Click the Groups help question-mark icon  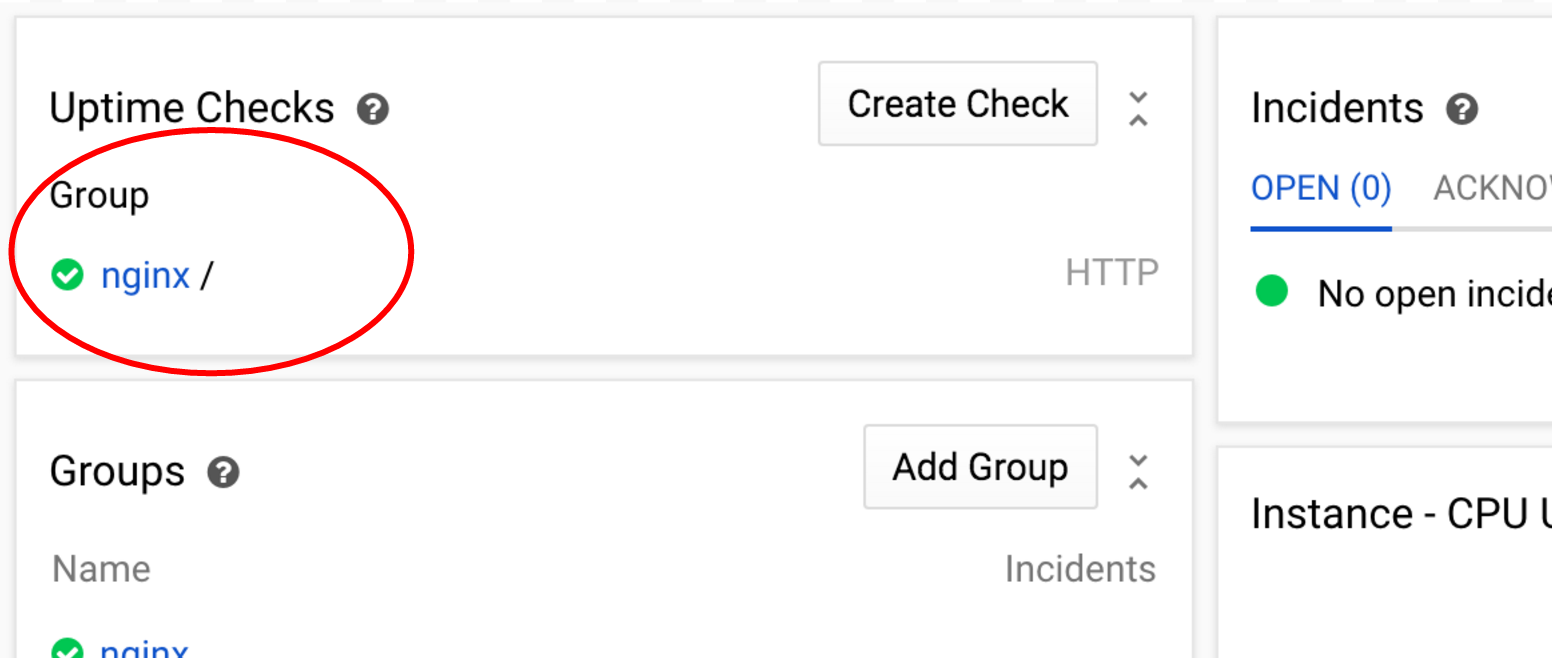[x=223, y=471]
